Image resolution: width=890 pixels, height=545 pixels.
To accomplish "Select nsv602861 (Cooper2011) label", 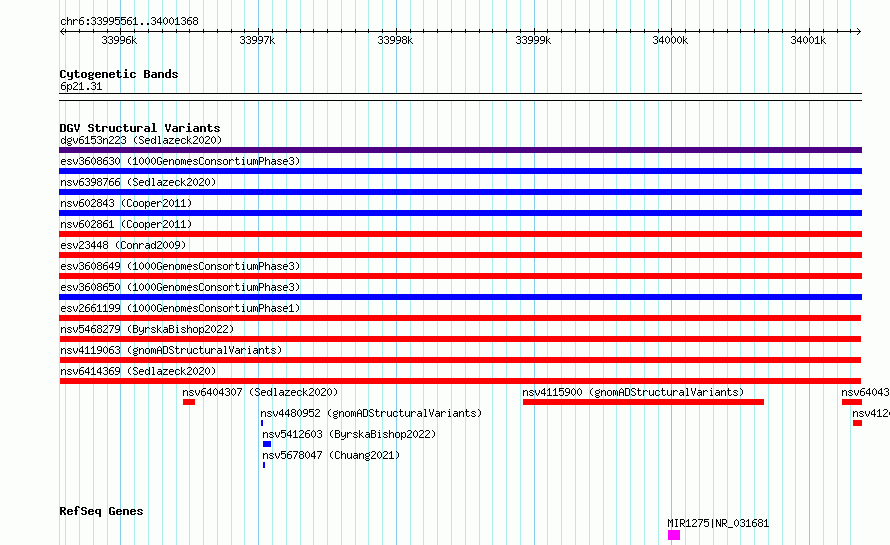I will pyautogui.click(x=126, y=224).
